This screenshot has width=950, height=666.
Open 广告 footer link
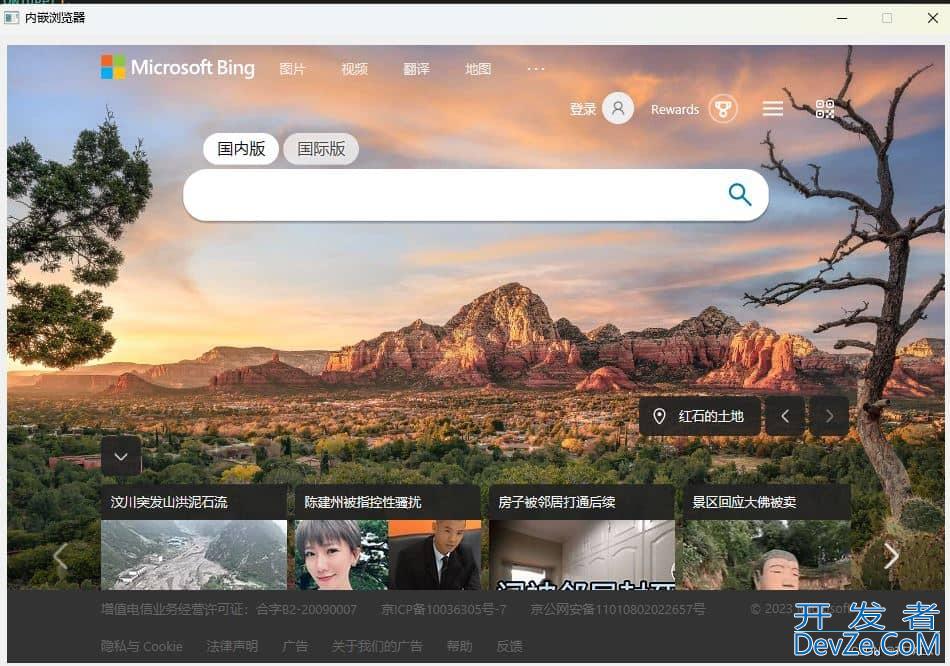295,647
